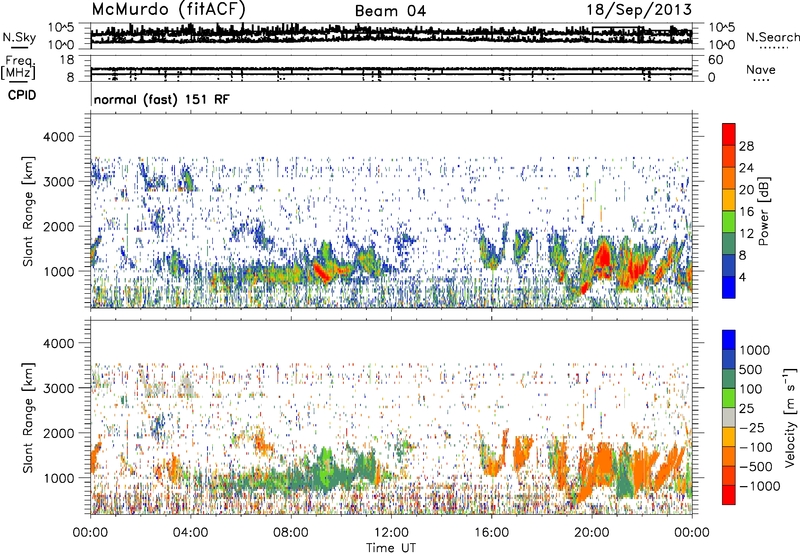
Task: Click the 'Slant Range [km]' label of power panel
Action: (x=28, y=211)
